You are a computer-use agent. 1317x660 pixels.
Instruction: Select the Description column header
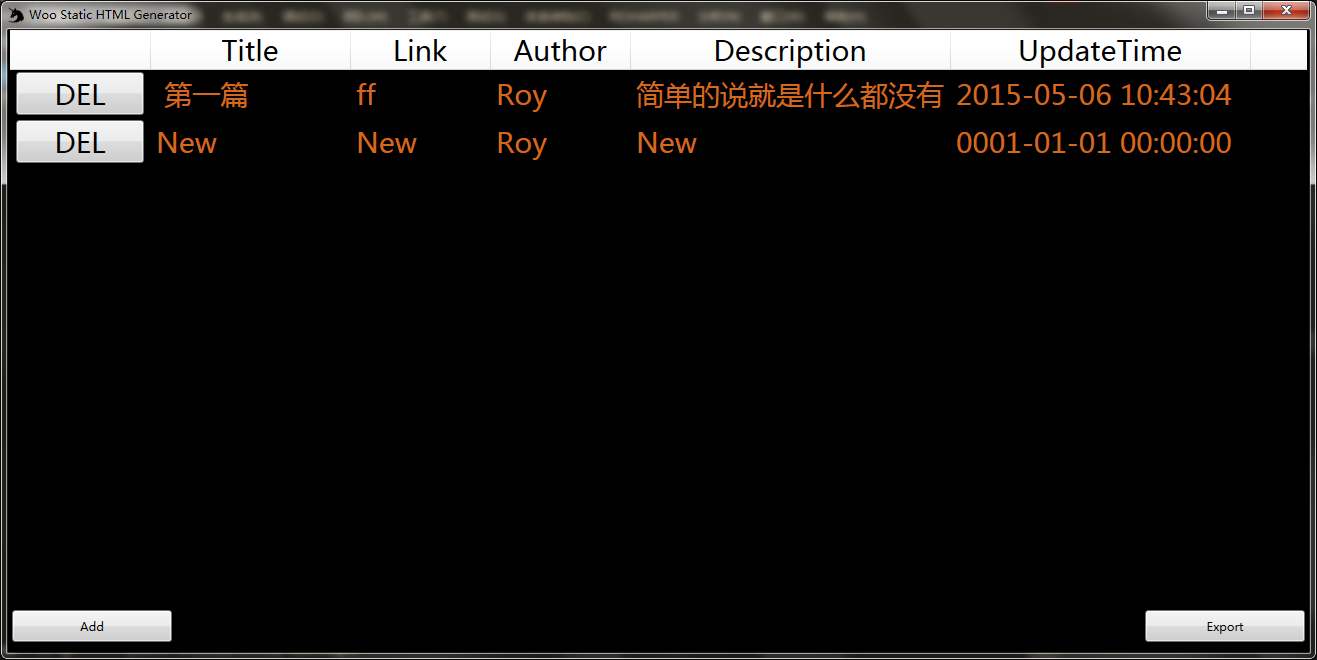(x=790, y=51)
